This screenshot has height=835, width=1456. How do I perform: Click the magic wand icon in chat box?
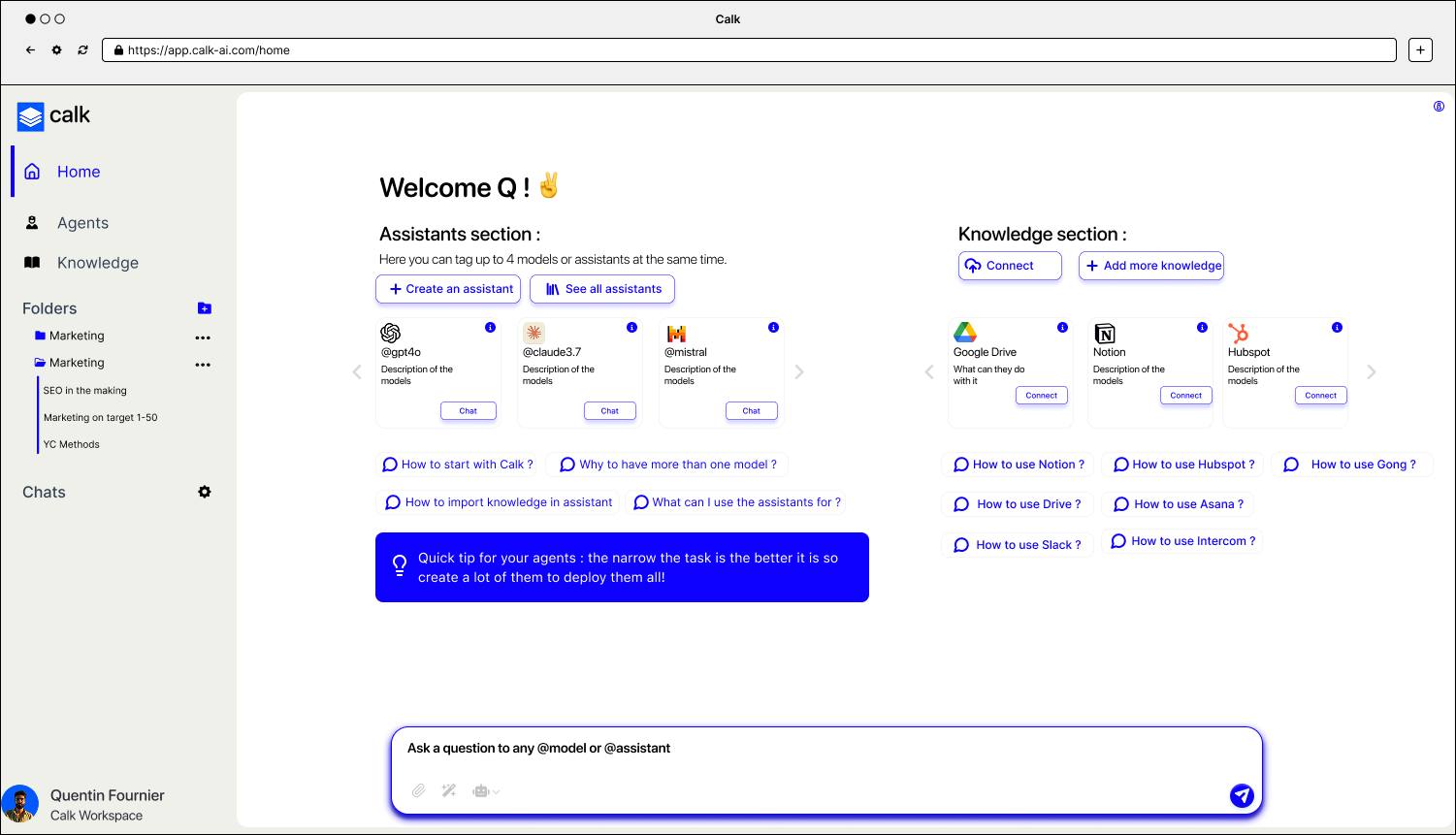449,791
